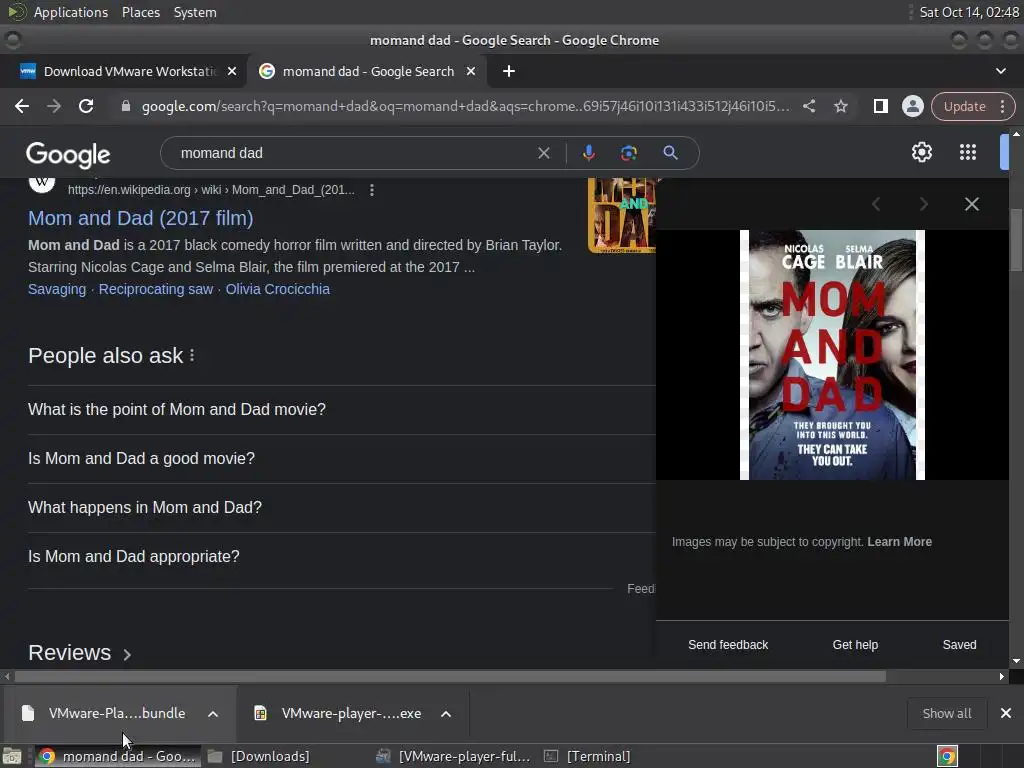
Task: Share this page via share icon
Action: pyautogui.click(x=808, y=106)
